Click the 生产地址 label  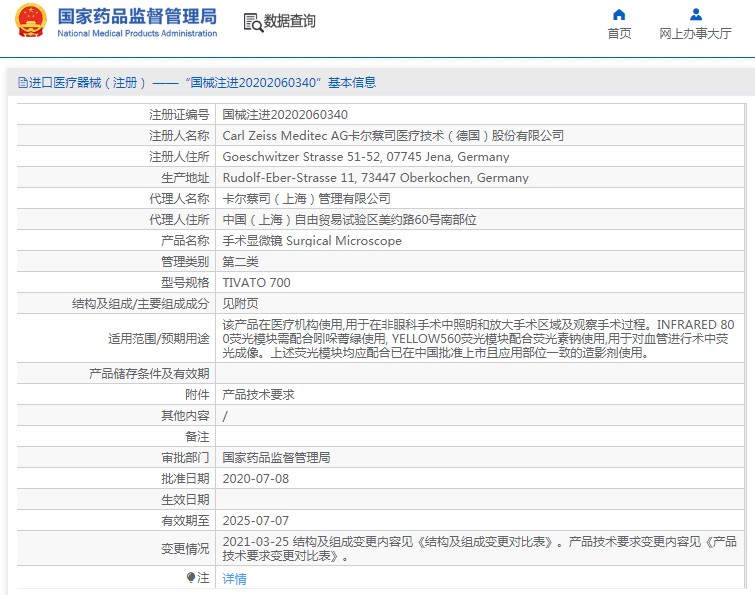pyautogui.click(x=185, y=178)
